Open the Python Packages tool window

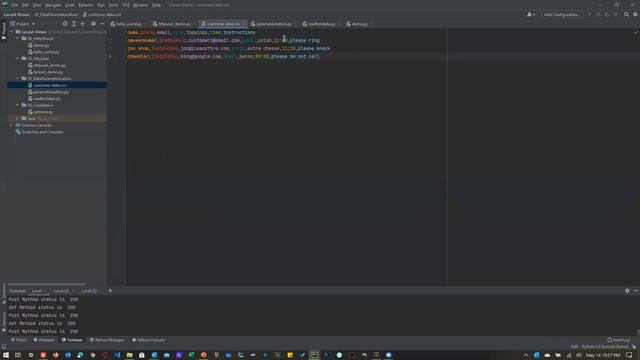click(x=107, y=340)
